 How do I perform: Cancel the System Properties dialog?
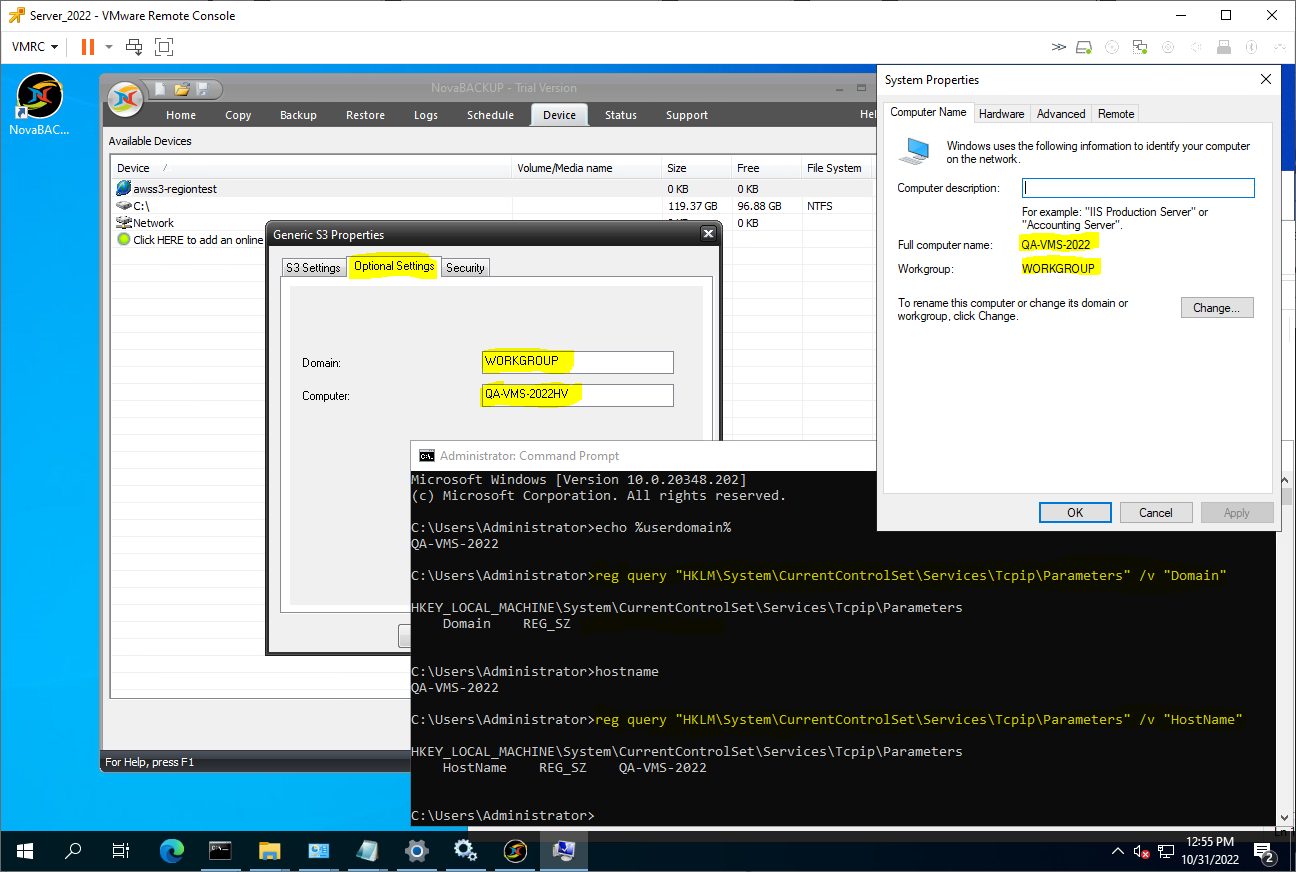[1156, 513]
